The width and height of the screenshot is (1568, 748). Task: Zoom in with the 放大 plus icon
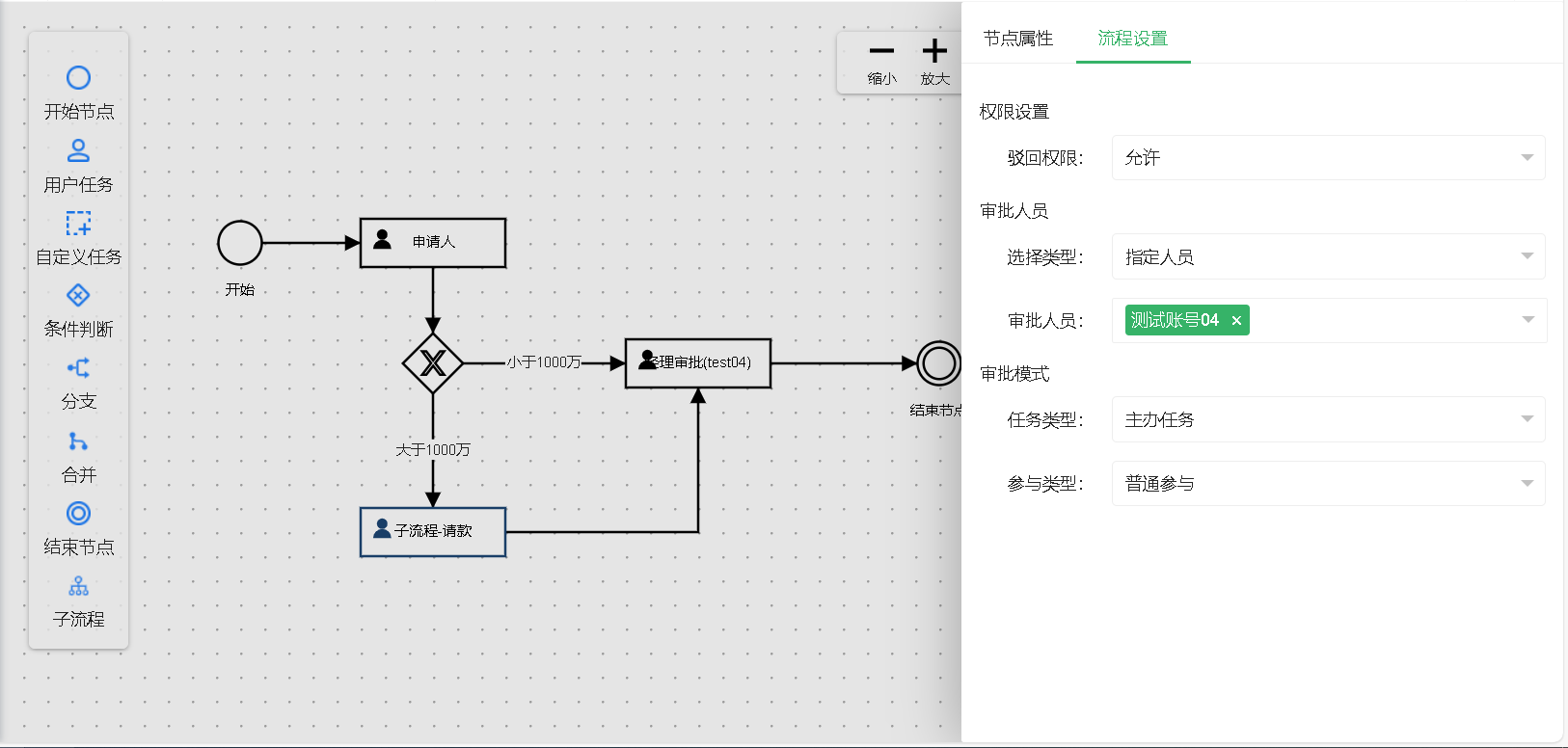click(x=934, y=51)
